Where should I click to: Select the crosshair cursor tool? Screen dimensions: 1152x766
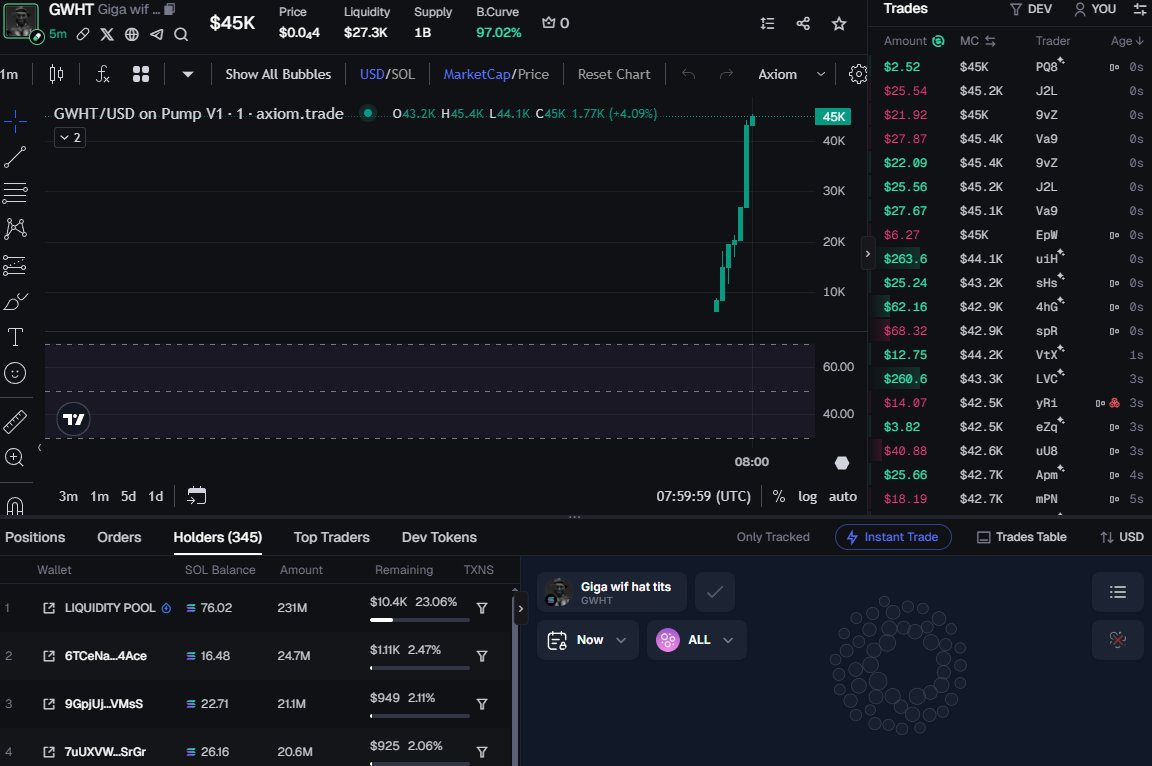tap(15, 121)
